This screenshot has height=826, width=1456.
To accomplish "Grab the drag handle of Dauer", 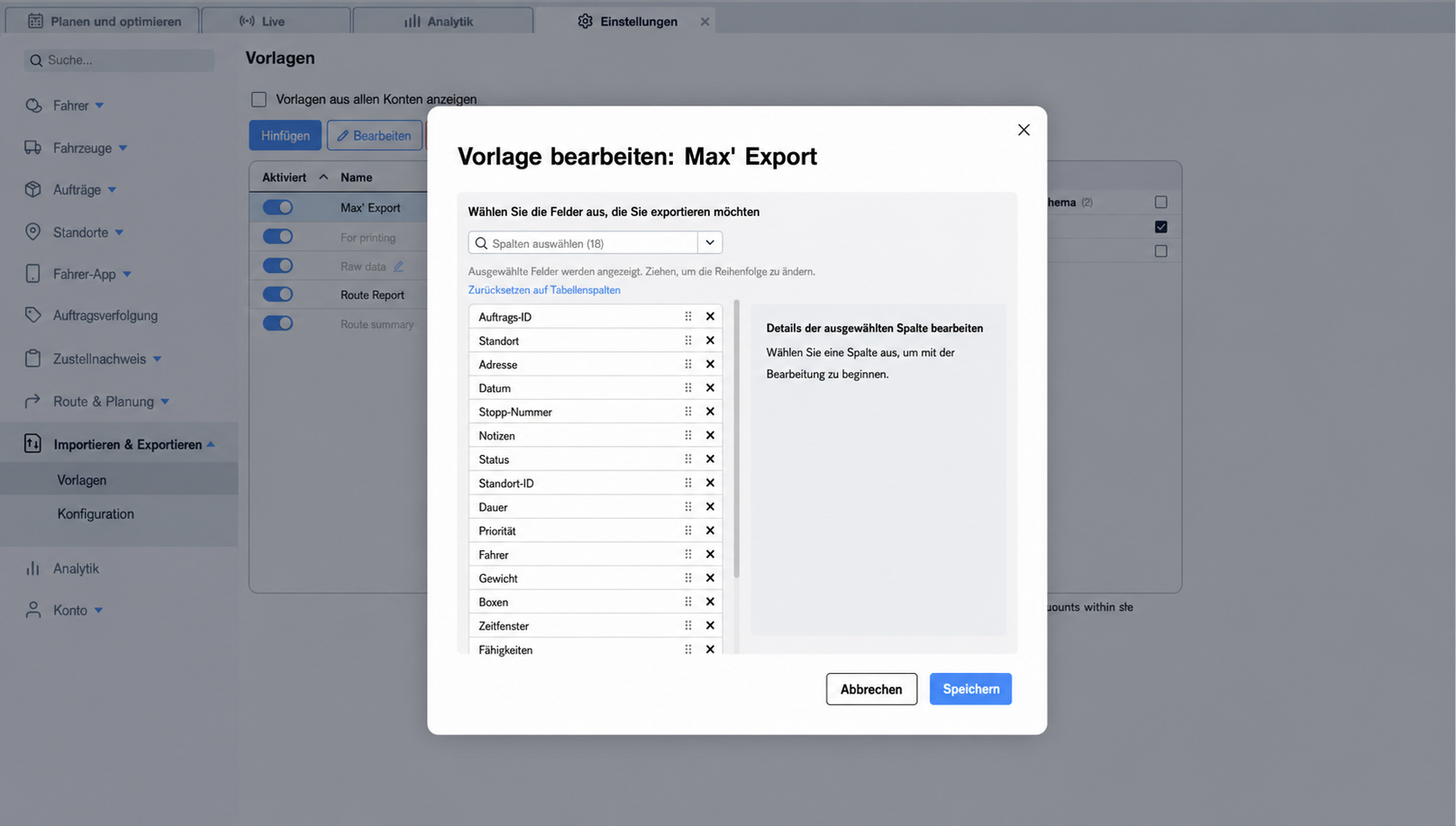I will pos(687,506).
